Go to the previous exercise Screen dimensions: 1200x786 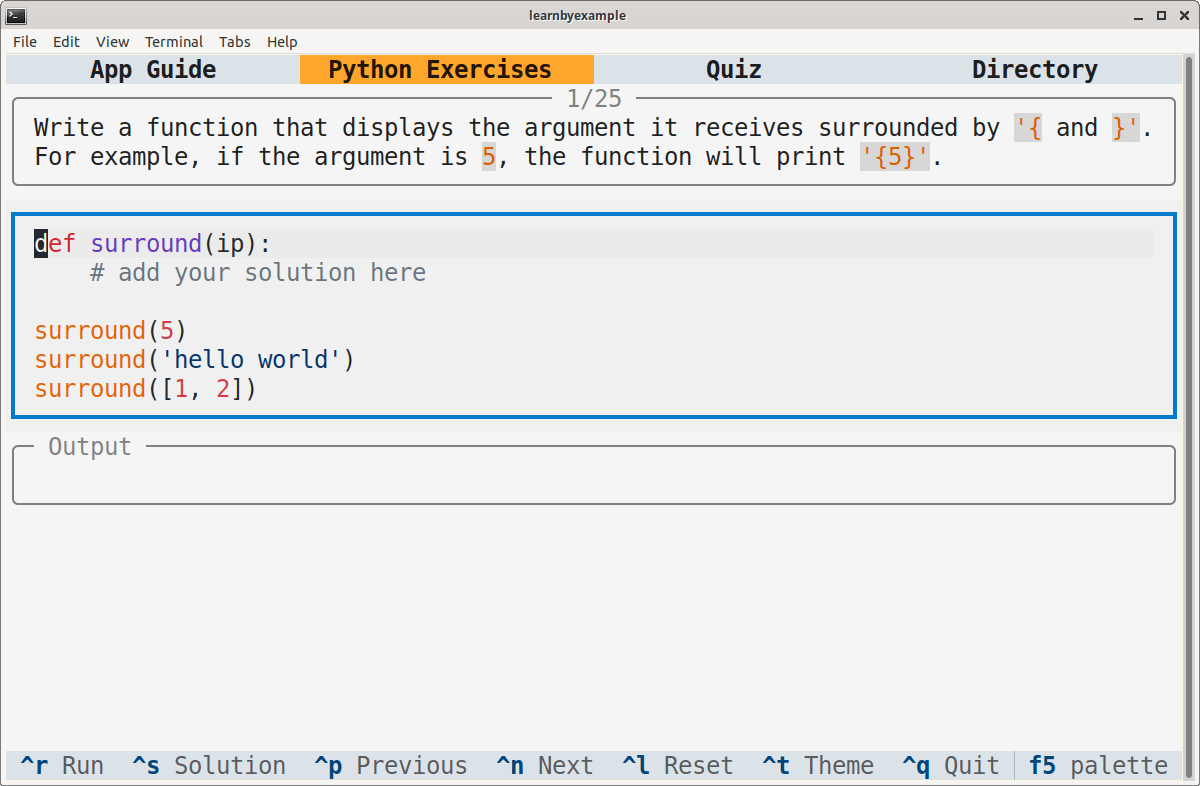(390, 765)
